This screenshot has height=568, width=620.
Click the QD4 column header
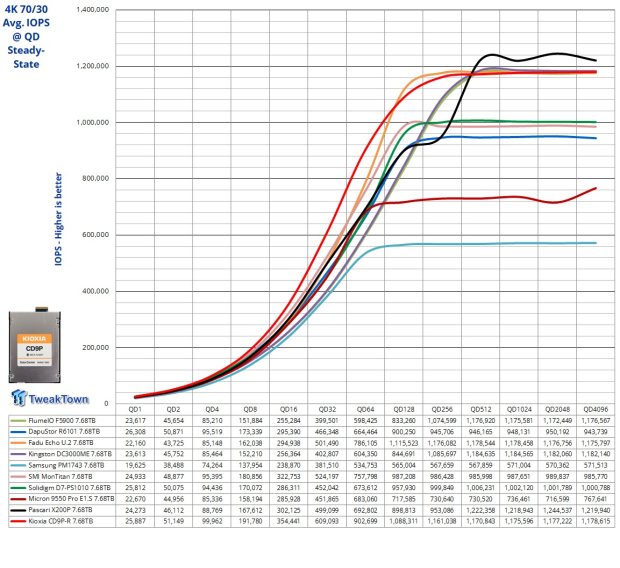[x=212, y=409]
